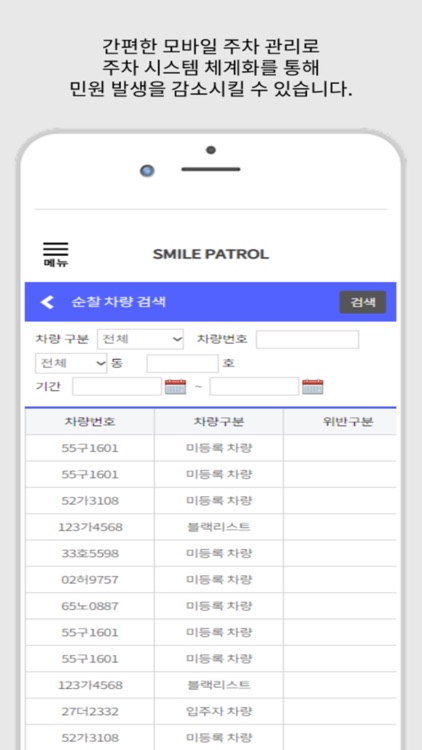422x750 pixels.
Task: Select the 순찰 차량 검색 heading
Action: coord(119,302)
